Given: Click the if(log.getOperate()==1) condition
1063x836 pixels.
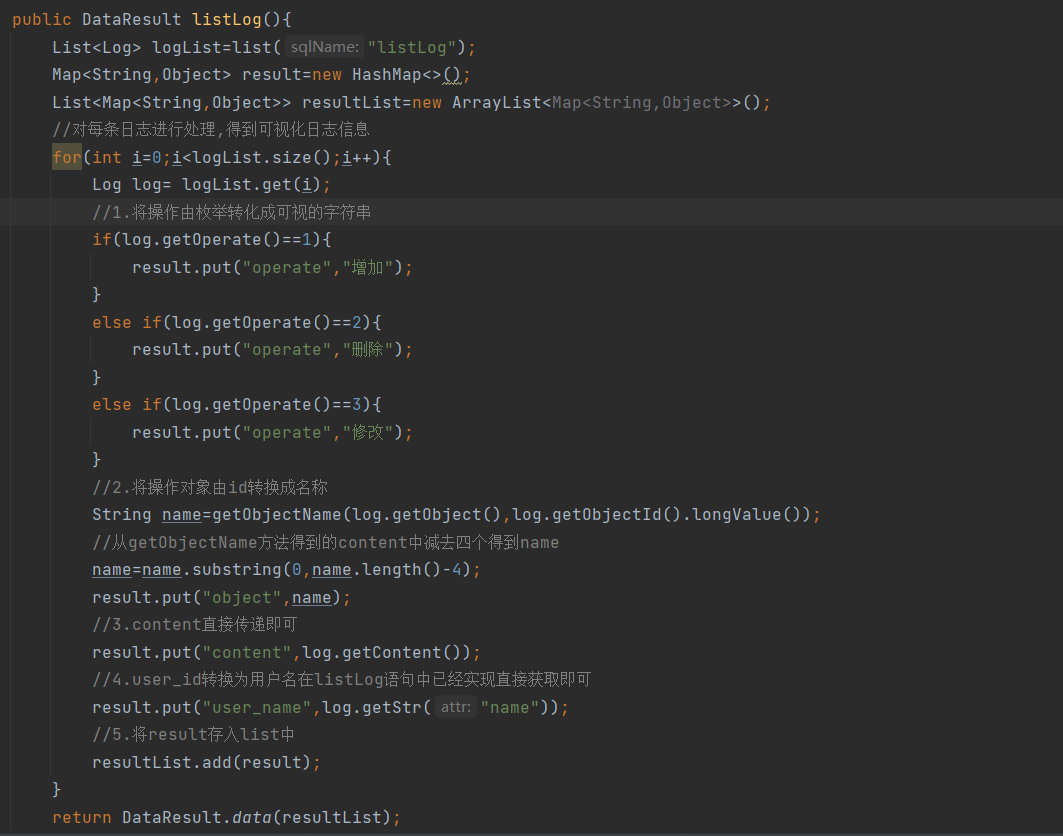Looking at the screenshot, I should (x=212, y=239).
